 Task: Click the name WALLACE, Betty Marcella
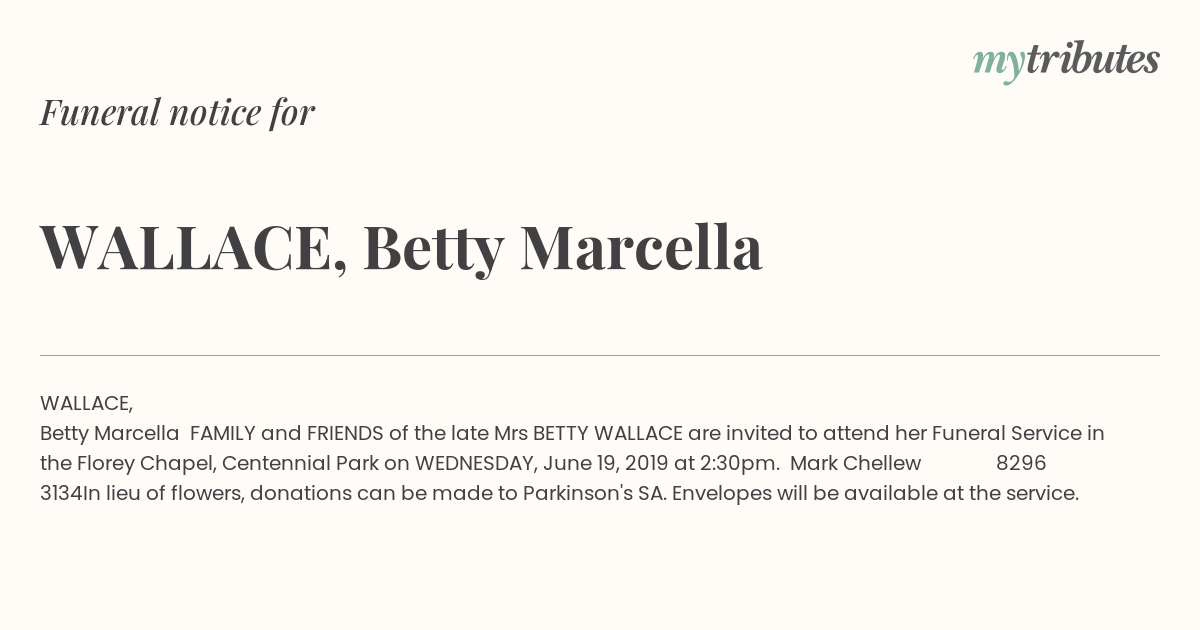(401, 248)
